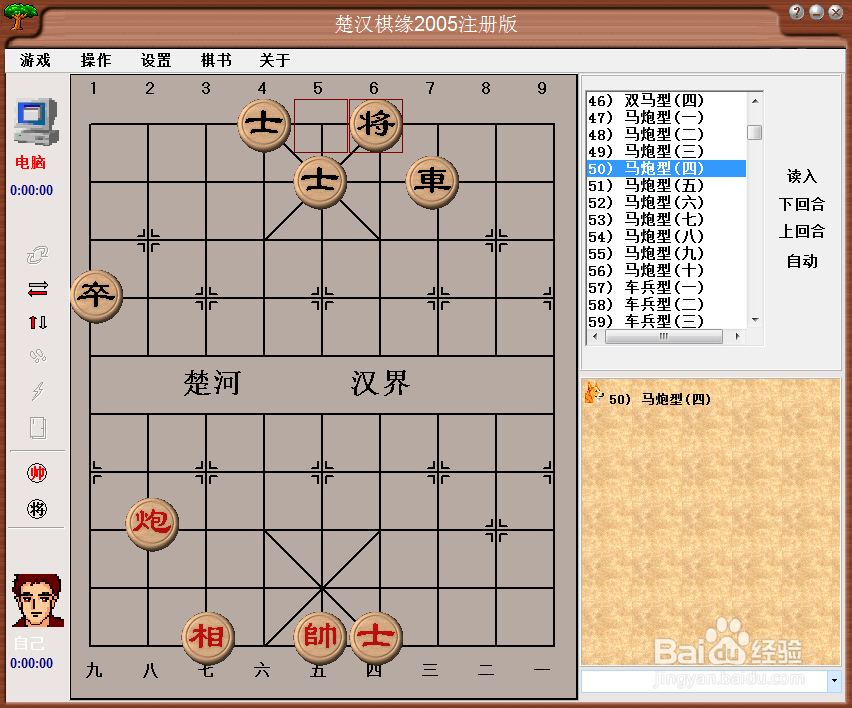This screenshot has width=852, height=708.
Task: Click the player portrait avatar
Action: pyautogui.click(x=37, y=600)
